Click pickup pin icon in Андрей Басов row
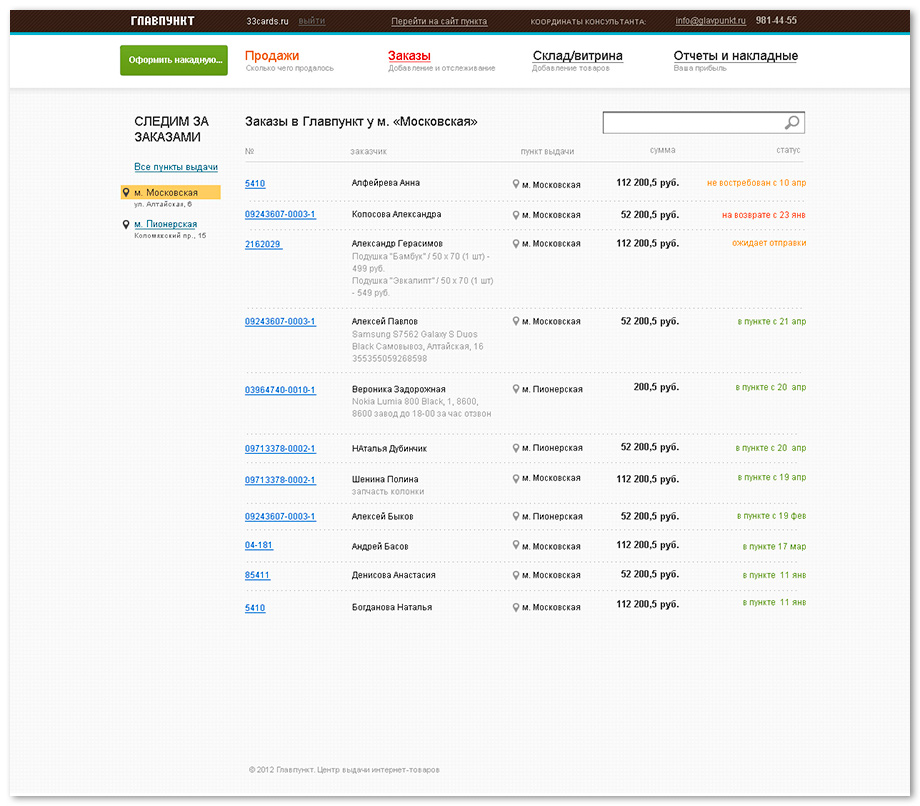The height and width of the screenshot is (806, 920). [x=515, y=545]
